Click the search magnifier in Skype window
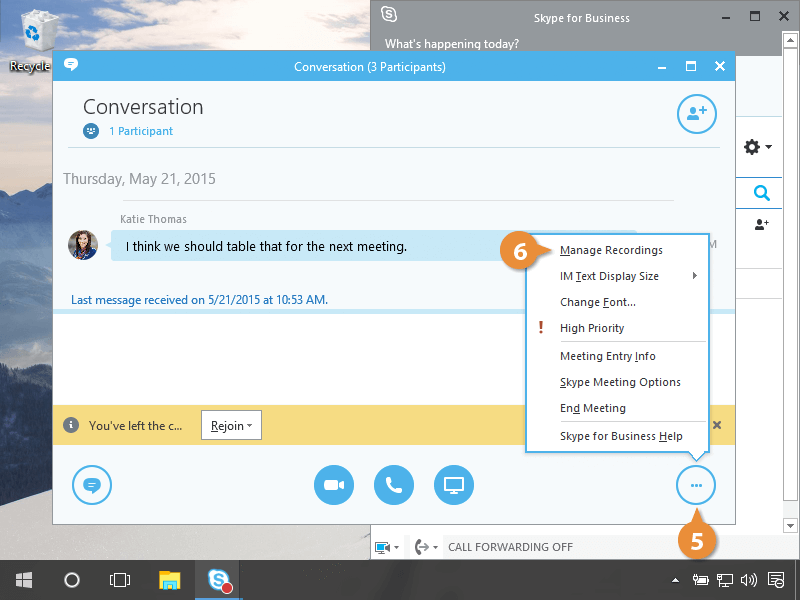 point(762,193)
